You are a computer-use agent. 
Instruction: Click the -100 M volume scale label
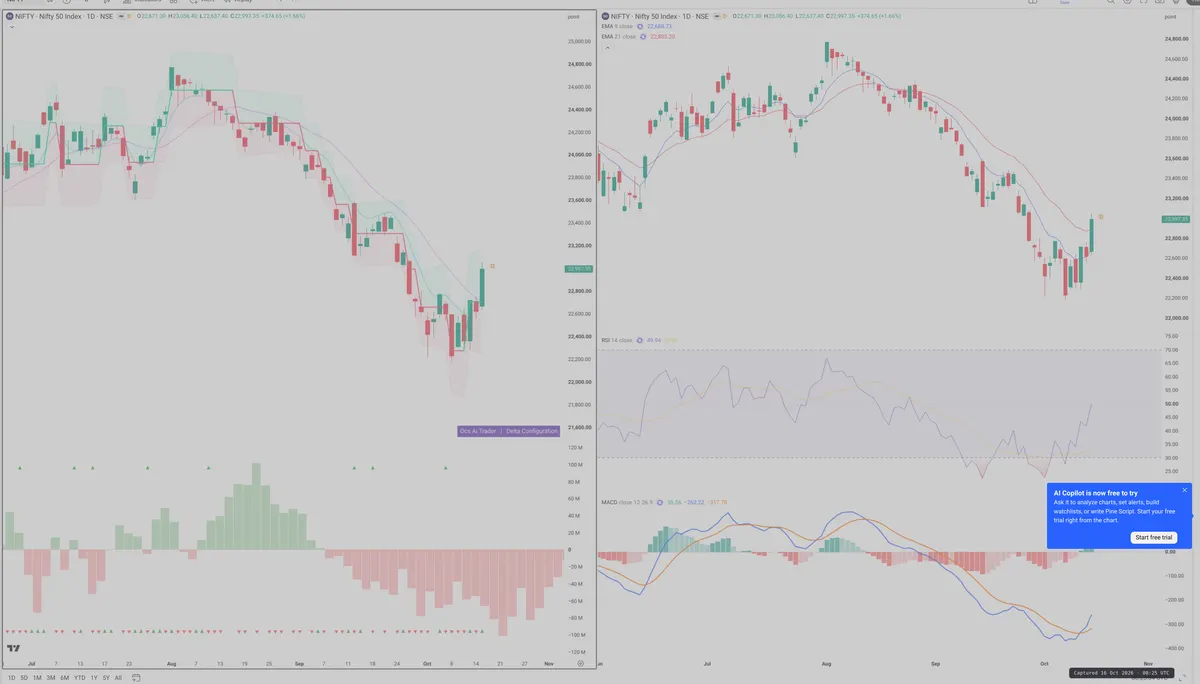575,635
